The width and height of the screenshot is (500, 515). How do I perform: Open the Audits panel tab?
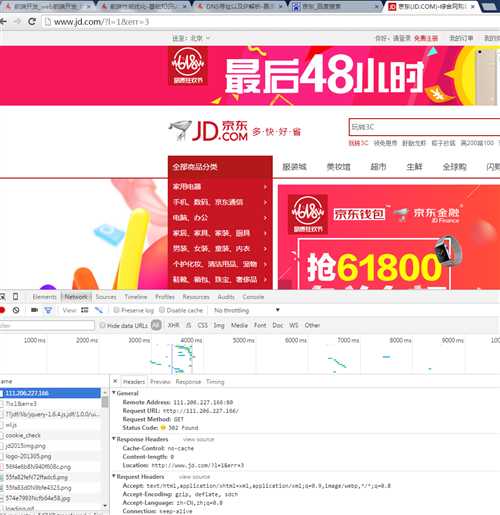click(226, 297)
